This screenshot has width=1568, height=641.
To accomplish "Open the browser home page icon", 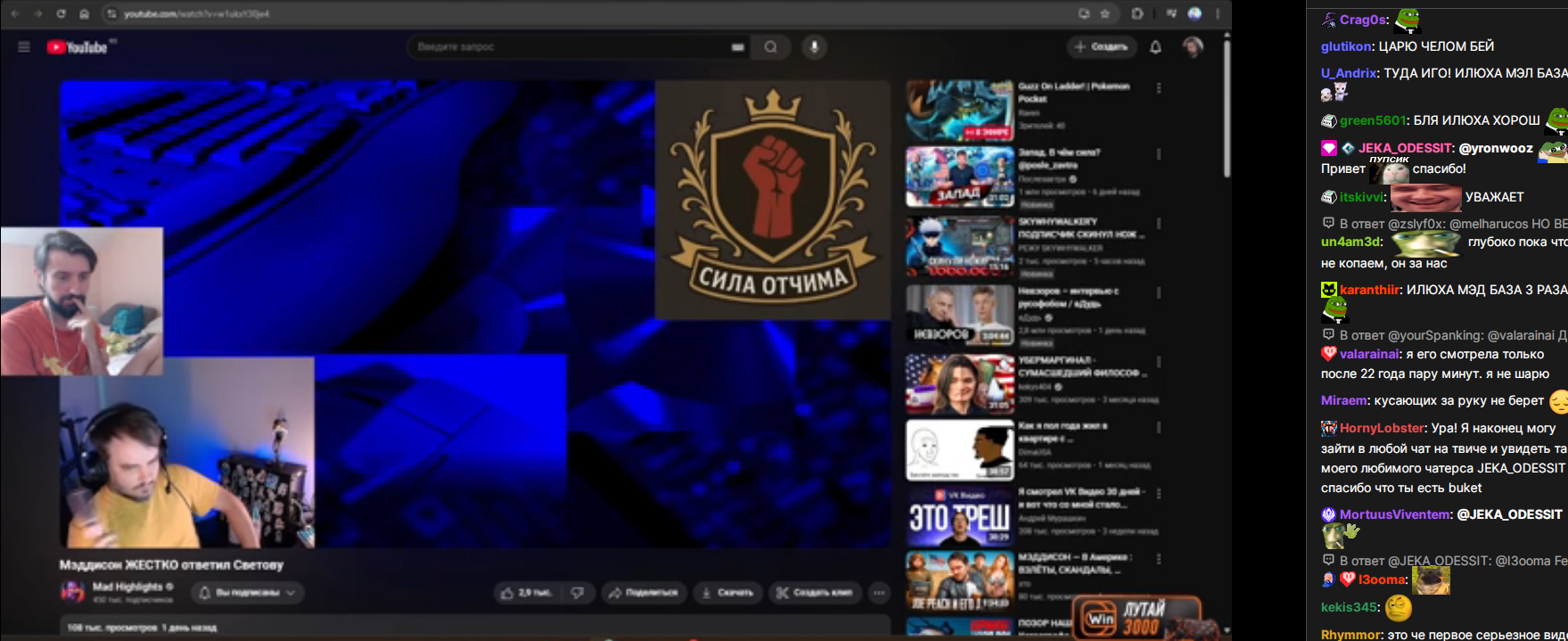I will pos(84,13).
